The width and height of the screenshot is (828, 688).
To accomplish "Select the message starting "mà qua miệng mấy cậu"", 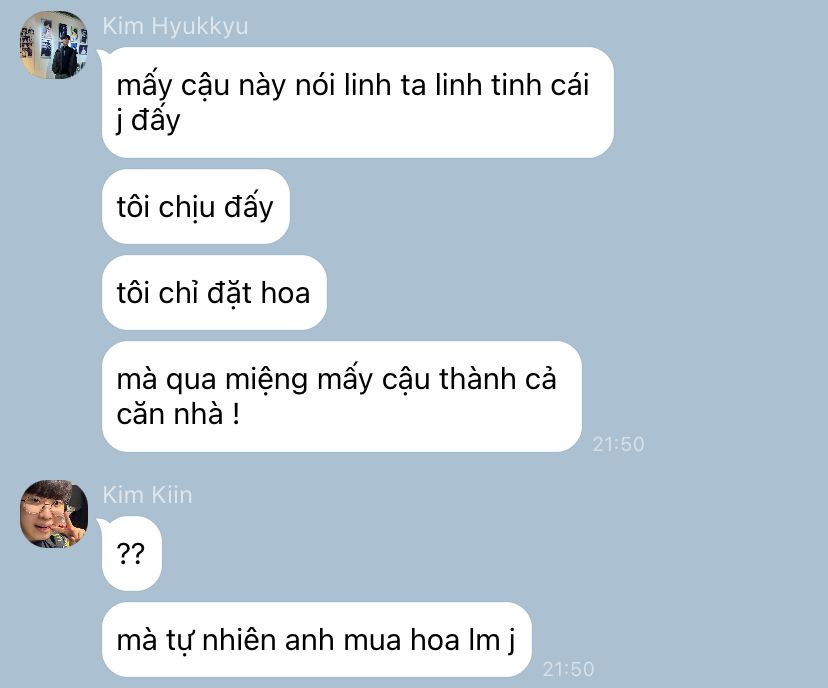I will tap(342, 397).
